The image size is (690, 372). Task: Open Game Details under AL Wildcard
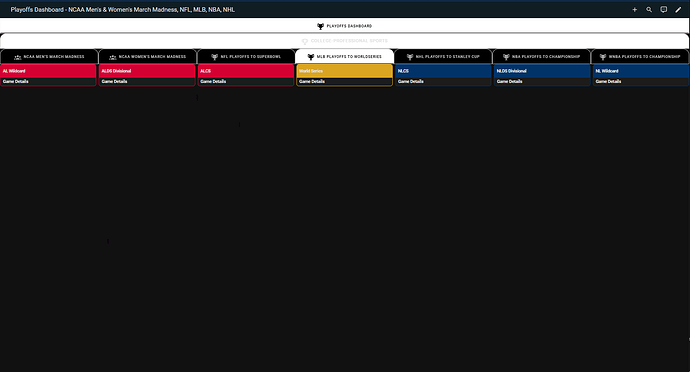point(48,81)
